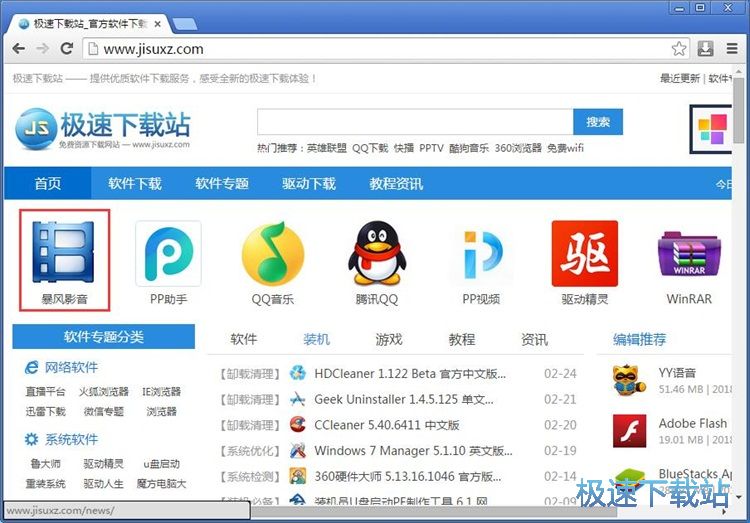750x523 pixels.
Task: Open the QQ音乐 app icon
Action: 273,253
